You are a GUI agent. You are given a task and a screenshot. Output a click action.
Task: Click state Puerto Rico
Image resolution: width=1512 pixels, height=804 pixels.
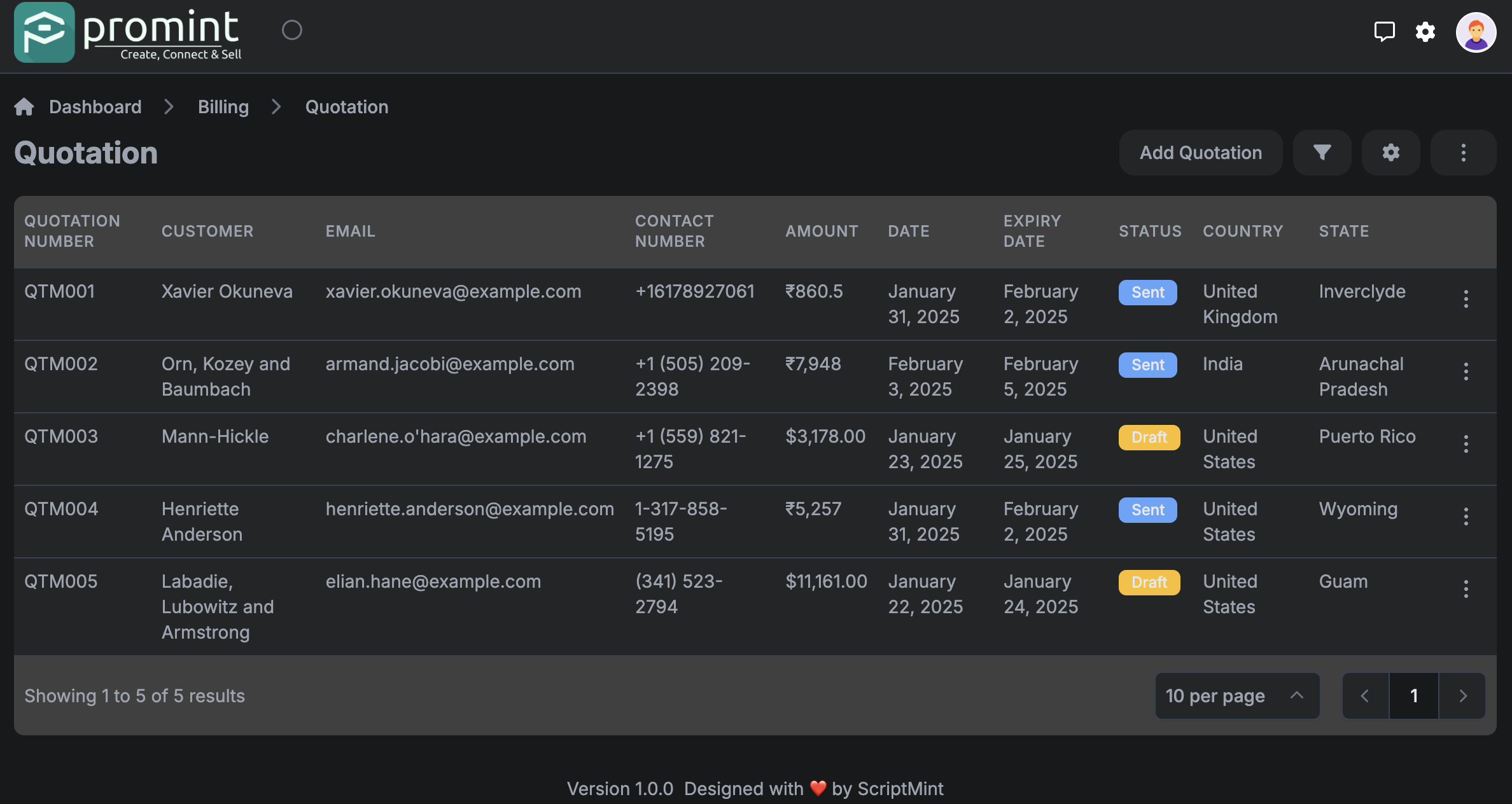[x=1367, y=436]
